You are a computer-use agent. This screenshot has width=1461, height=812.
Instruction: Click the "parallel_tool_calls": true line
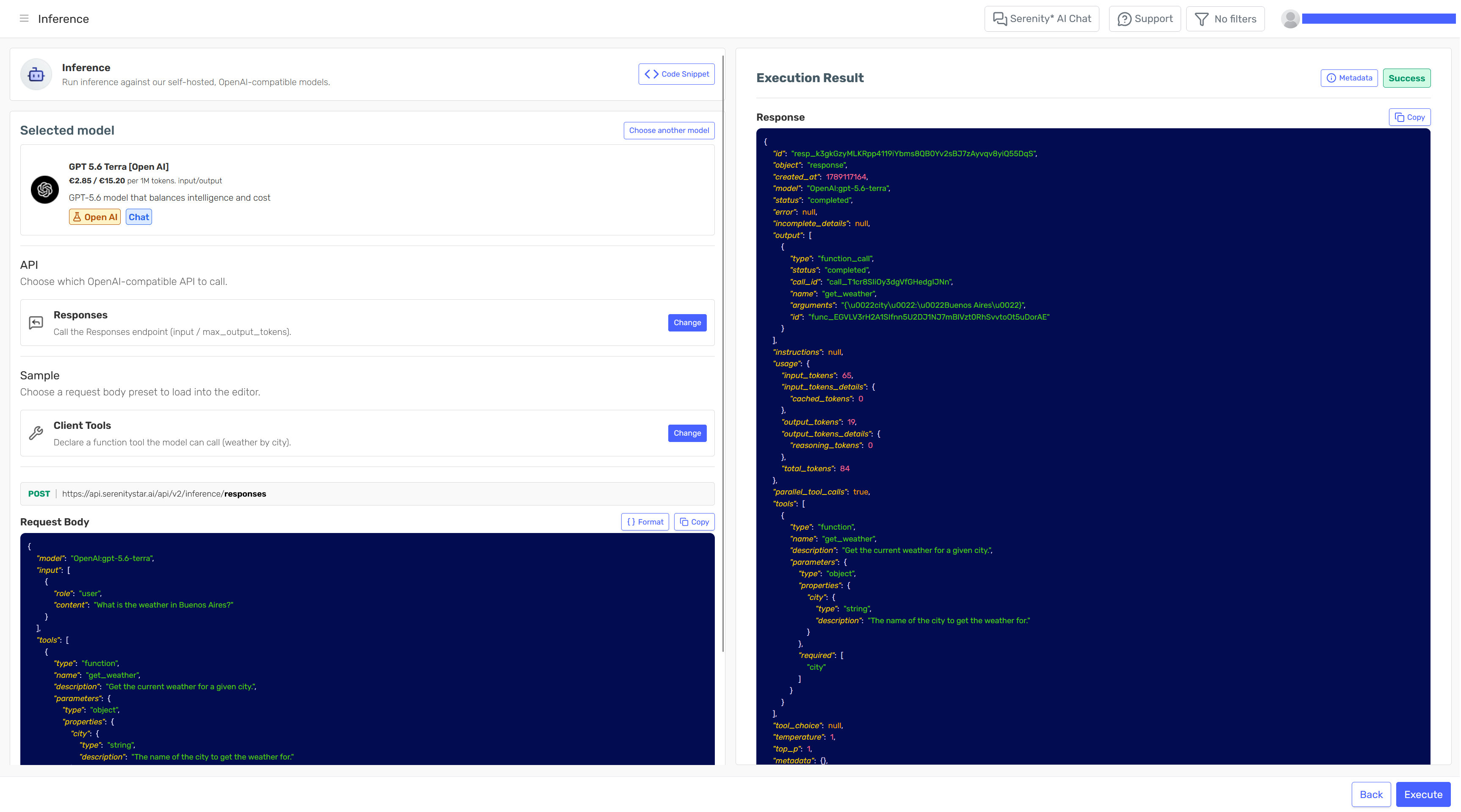pos(821,492)
